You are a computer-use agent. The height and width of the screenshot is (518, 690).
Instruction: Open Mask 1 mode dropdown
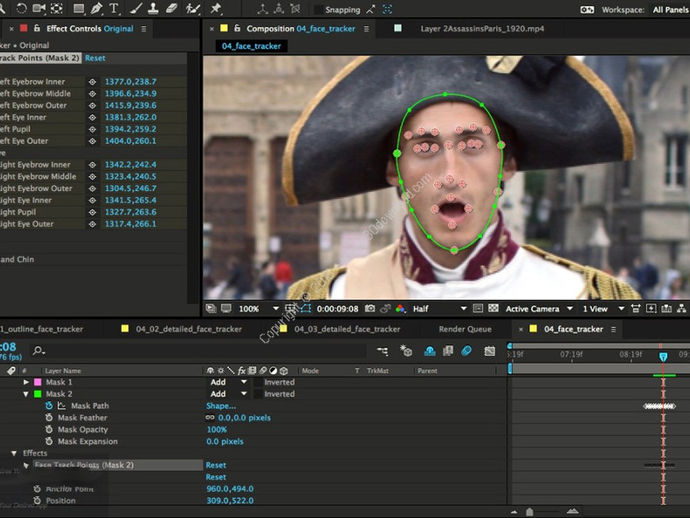[228, 382]
